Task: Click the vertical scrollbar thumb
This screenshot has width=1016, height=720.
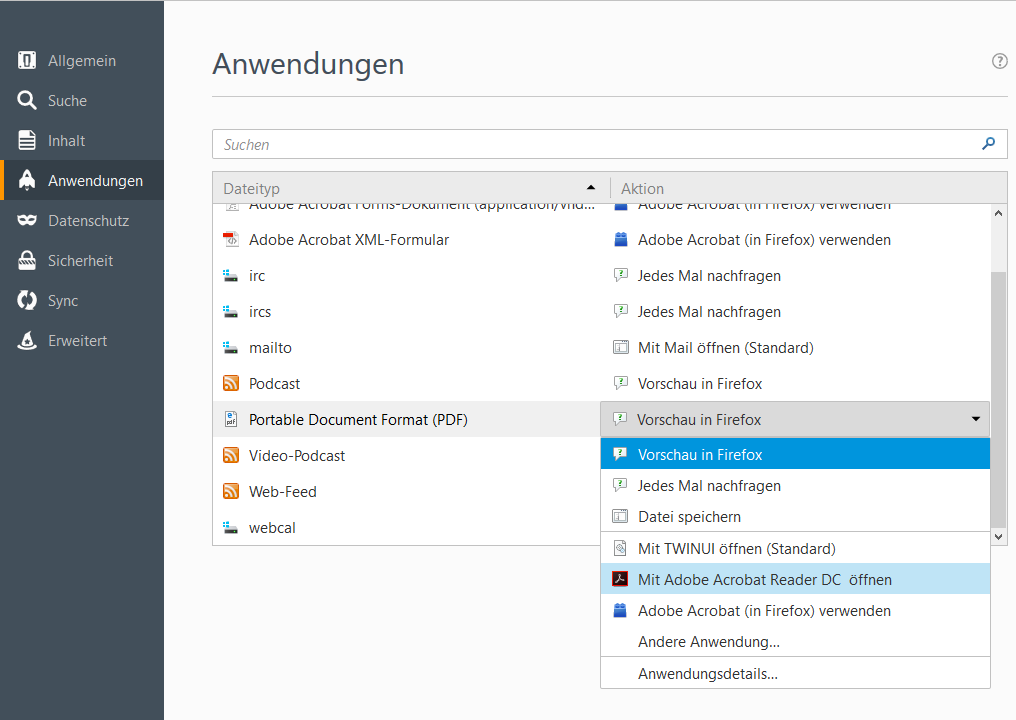Action: tap(999, 399)
